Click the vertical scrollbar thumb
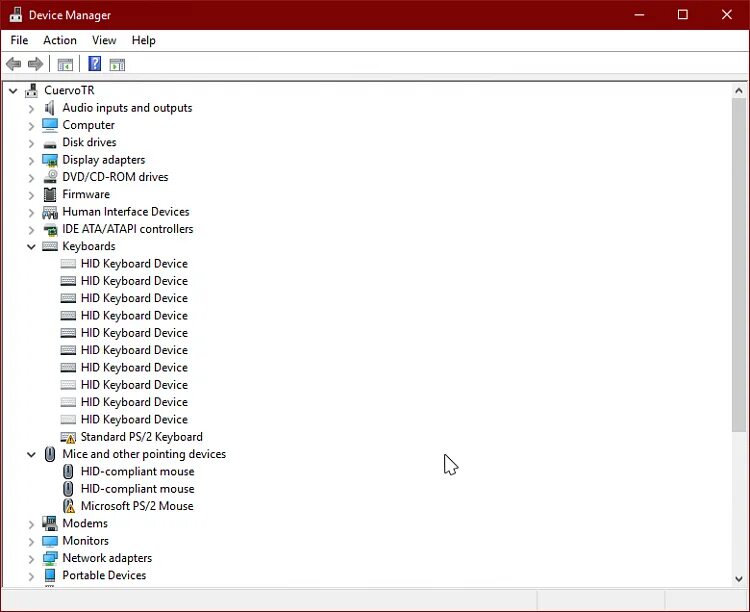This screenshot has height=612, width=750. coord(739,266)
